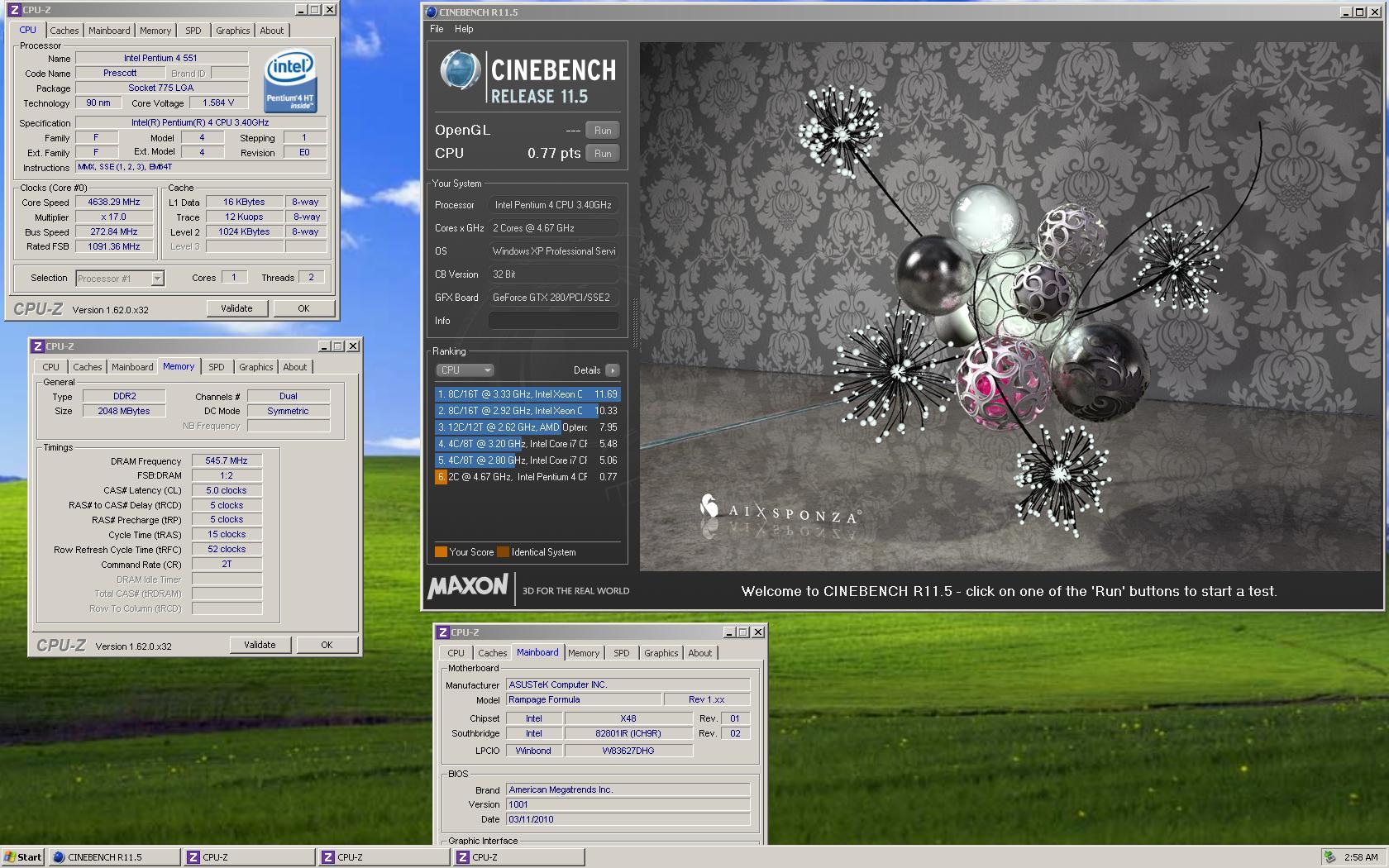Screen dimensions: 1389x868
Task: Open Graphics tab in the Mainboard CPU-Z window
Action: coord(661,653)
